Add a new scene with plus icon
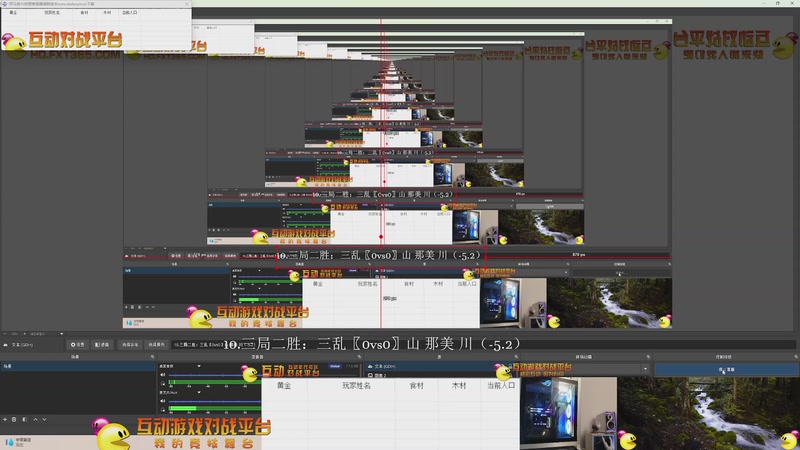 coord(5,419)
